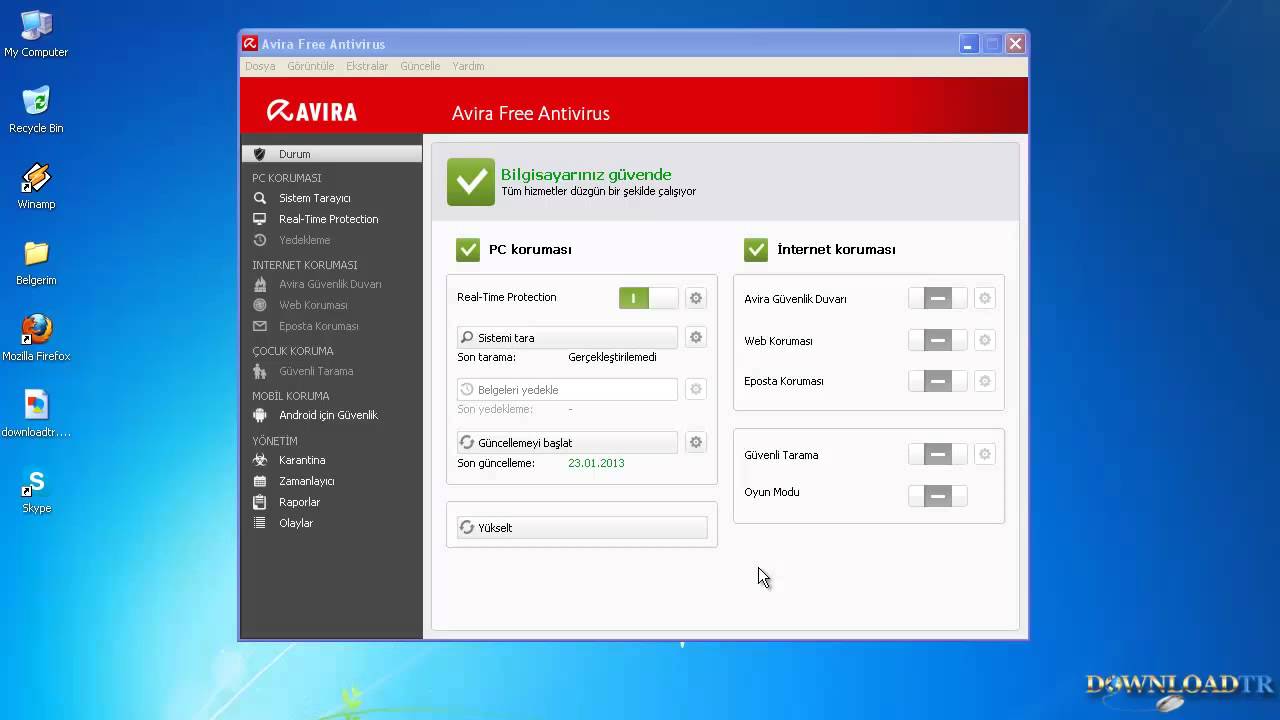Open the downloadtr desktop file icon

(36, 414)
